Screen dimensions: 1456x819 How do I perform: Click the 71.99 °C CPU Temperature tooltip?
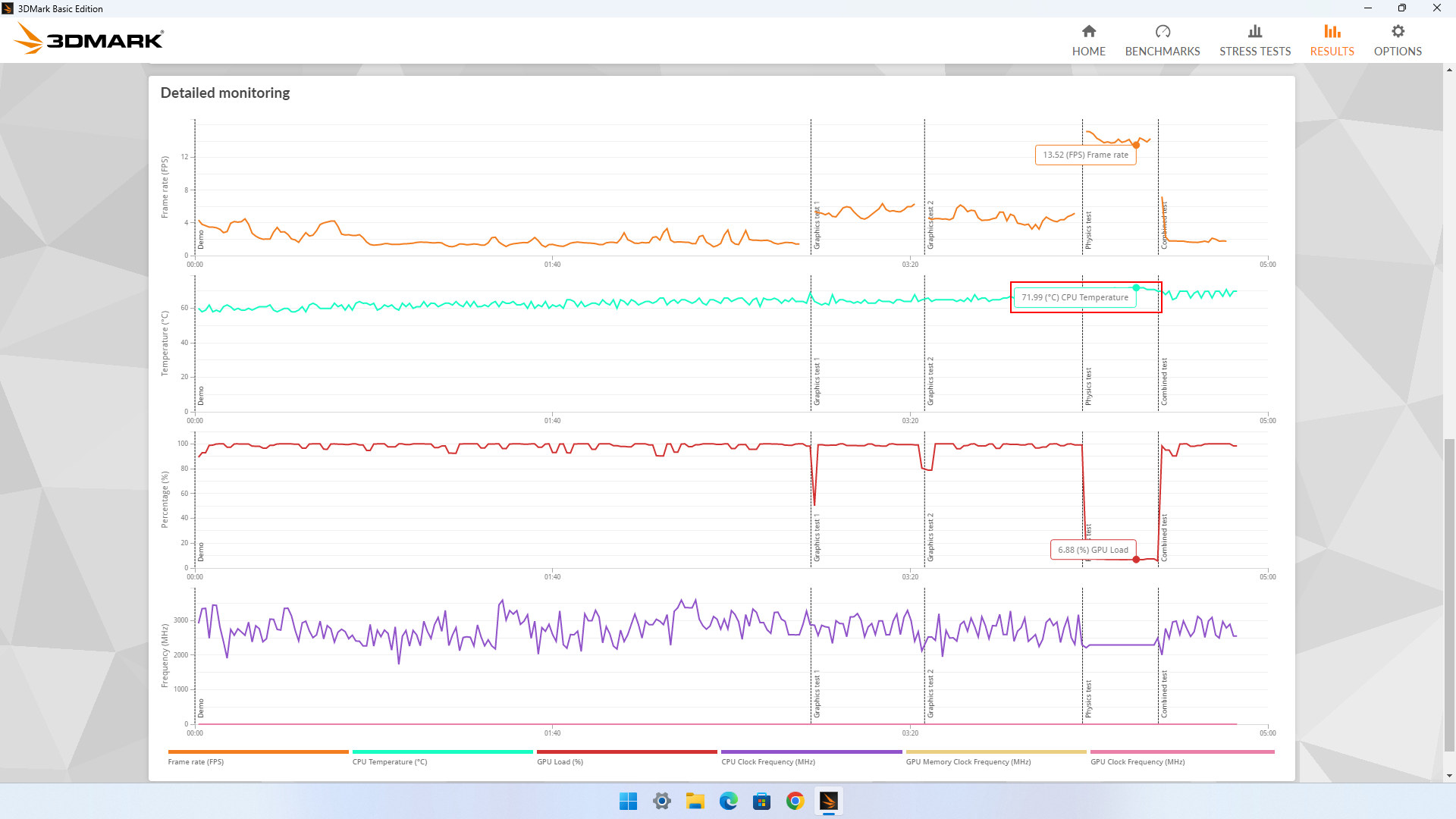tap(1075, 297)
